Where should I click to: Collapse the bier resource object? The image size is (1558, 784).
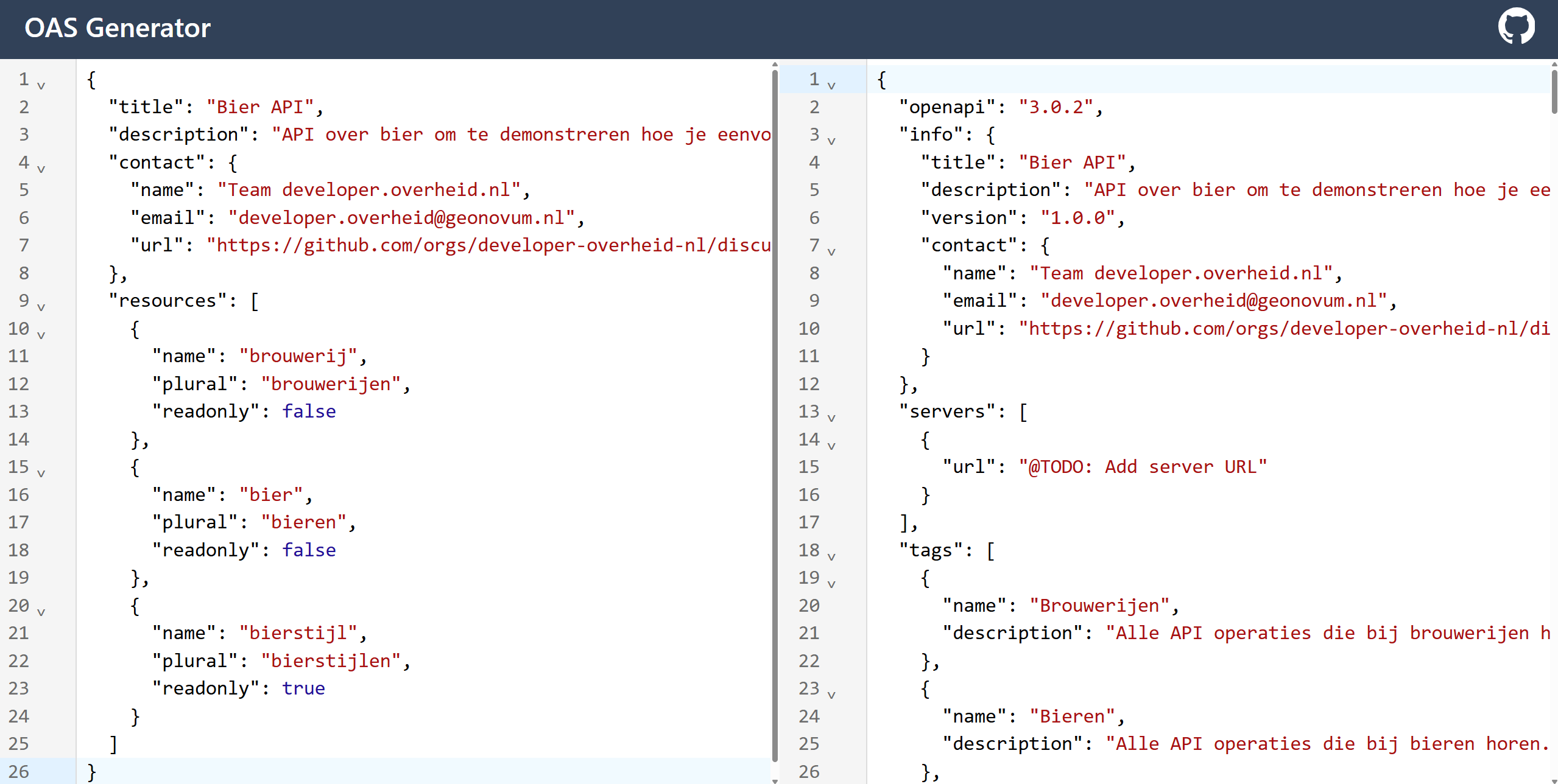point(41,473)
